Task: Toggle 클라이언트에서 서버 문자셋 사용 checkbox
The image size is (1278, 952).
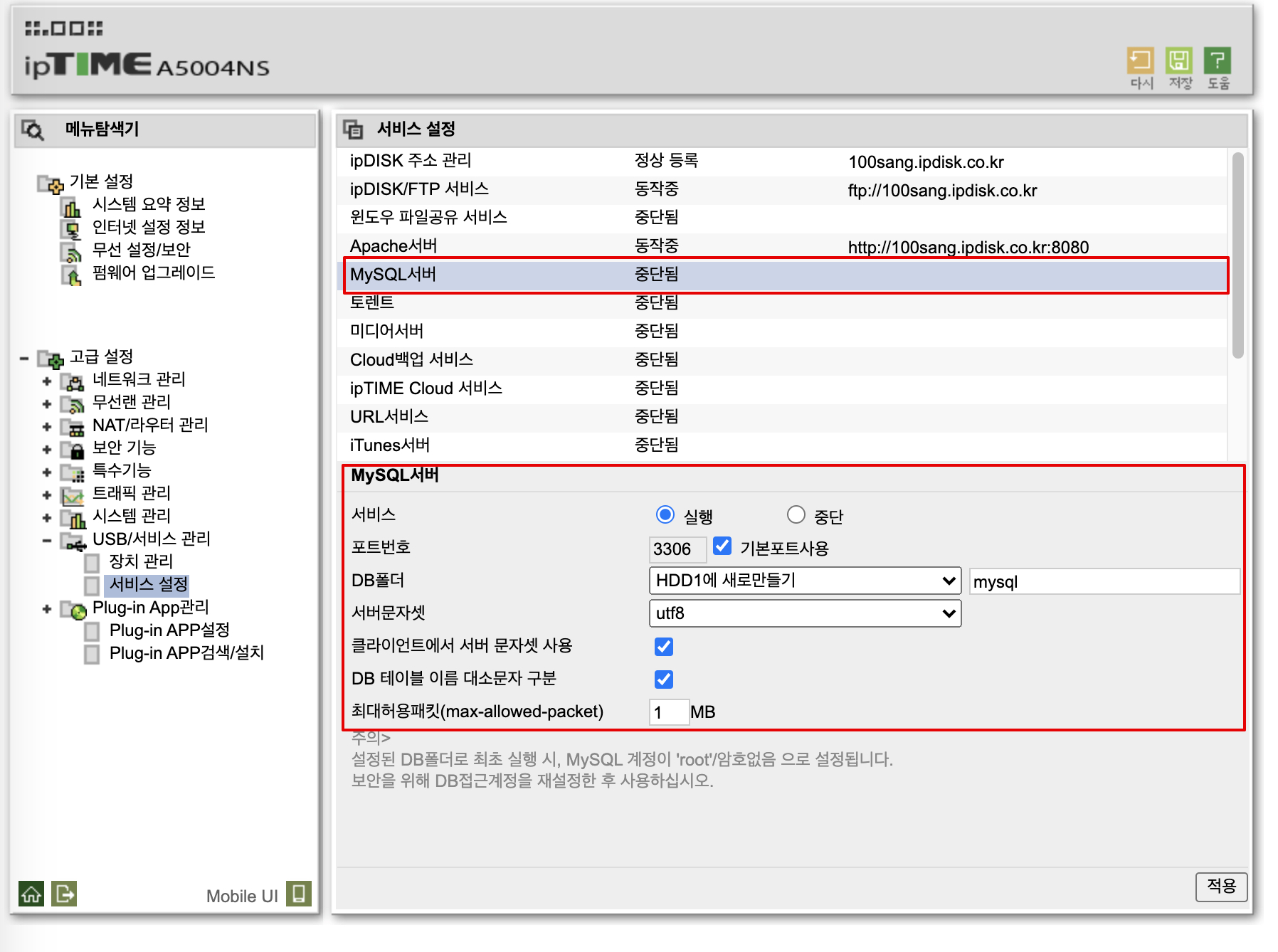Action: (664, 646)
